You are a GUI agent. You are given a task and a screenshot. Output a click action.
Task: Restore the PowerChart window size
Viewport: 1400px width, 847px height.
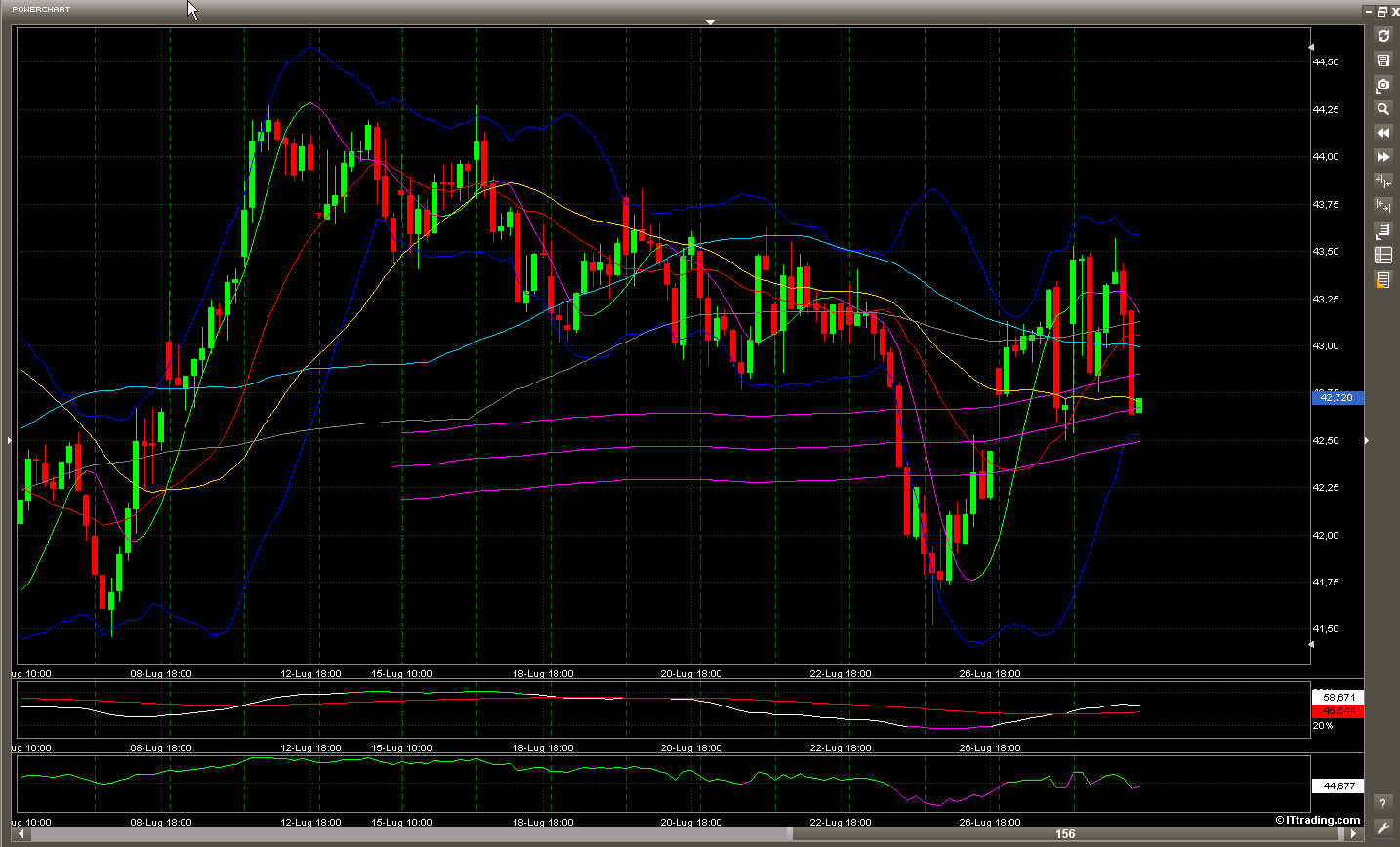(x=1381, y=11)
